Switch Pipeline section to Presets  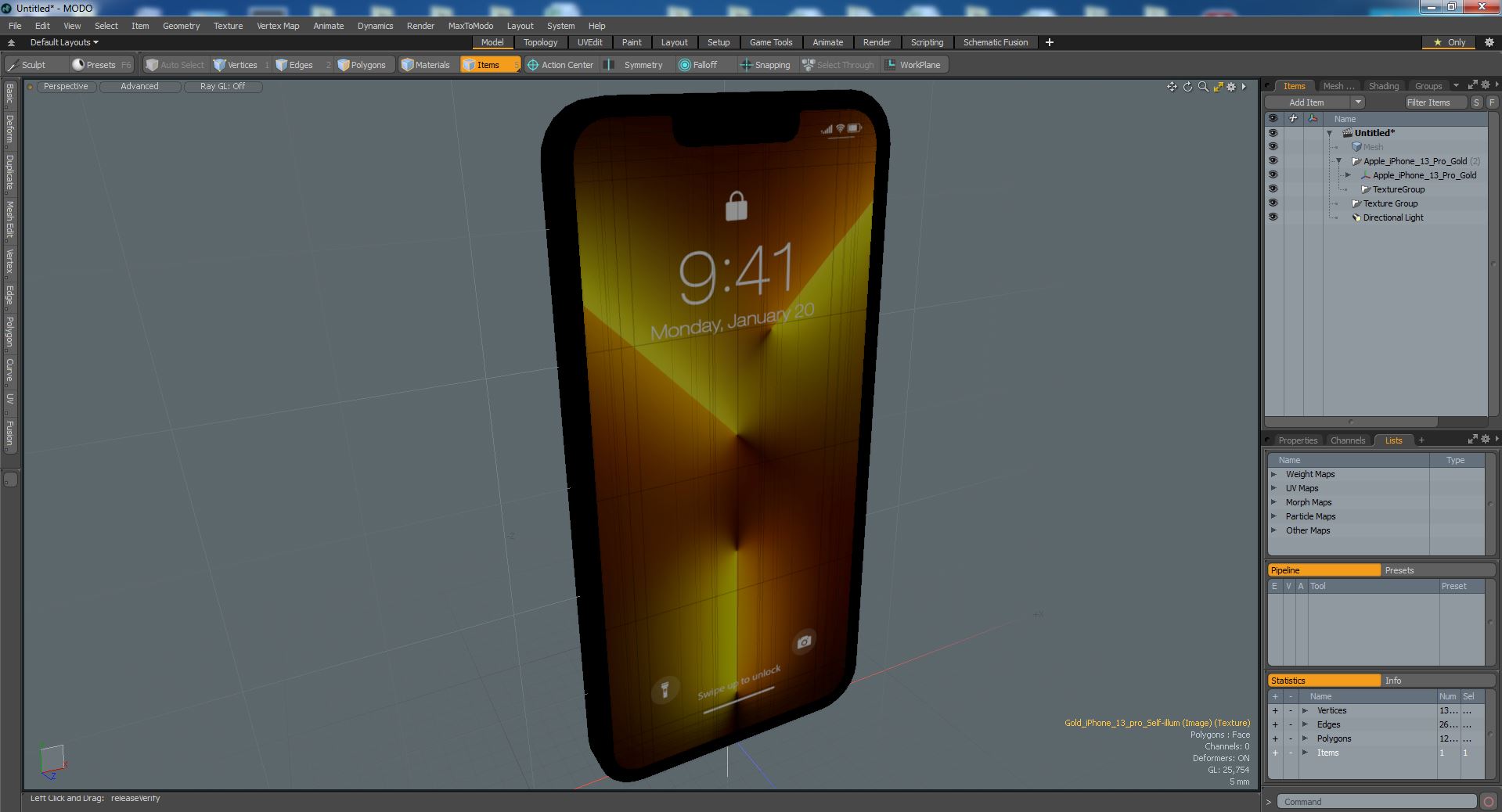[1439, 570]
